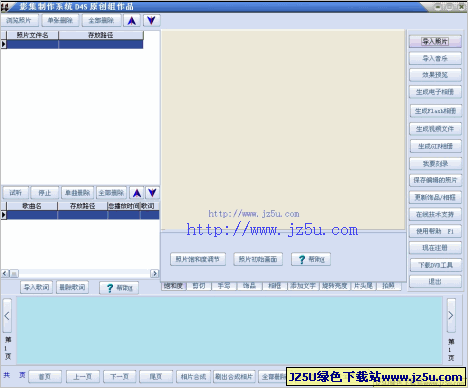Generate Flash album button
Screen dimensions: 468x388
point(435,111)
